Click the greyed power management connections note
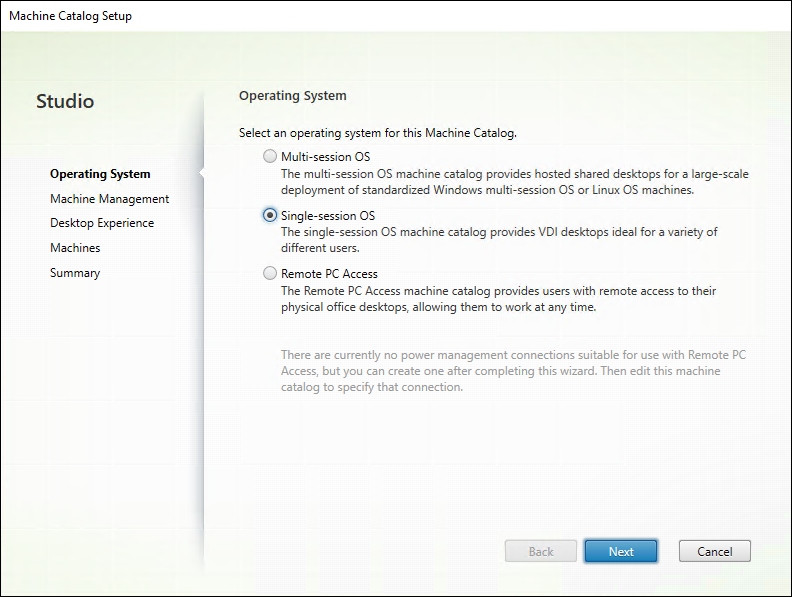Screen dimensions: 792x597 point(513,371)
